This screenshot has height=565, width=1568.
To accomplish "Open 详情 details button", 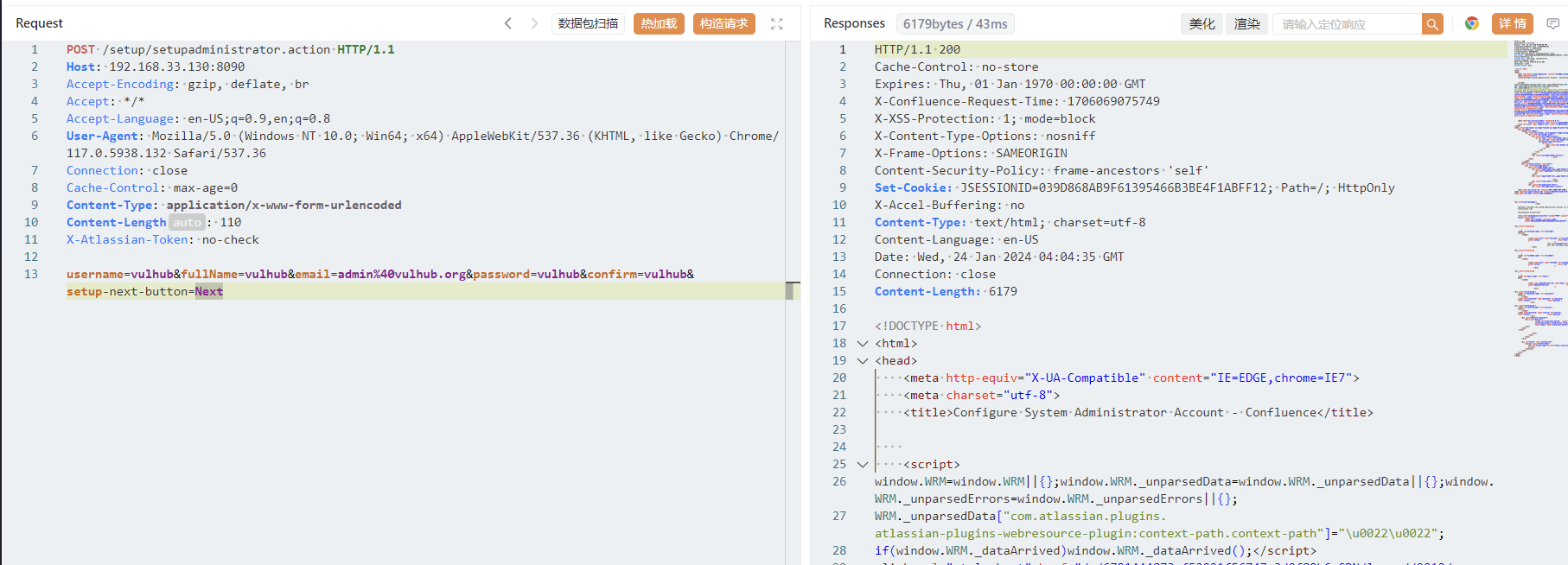I will tap(1512, 23).
